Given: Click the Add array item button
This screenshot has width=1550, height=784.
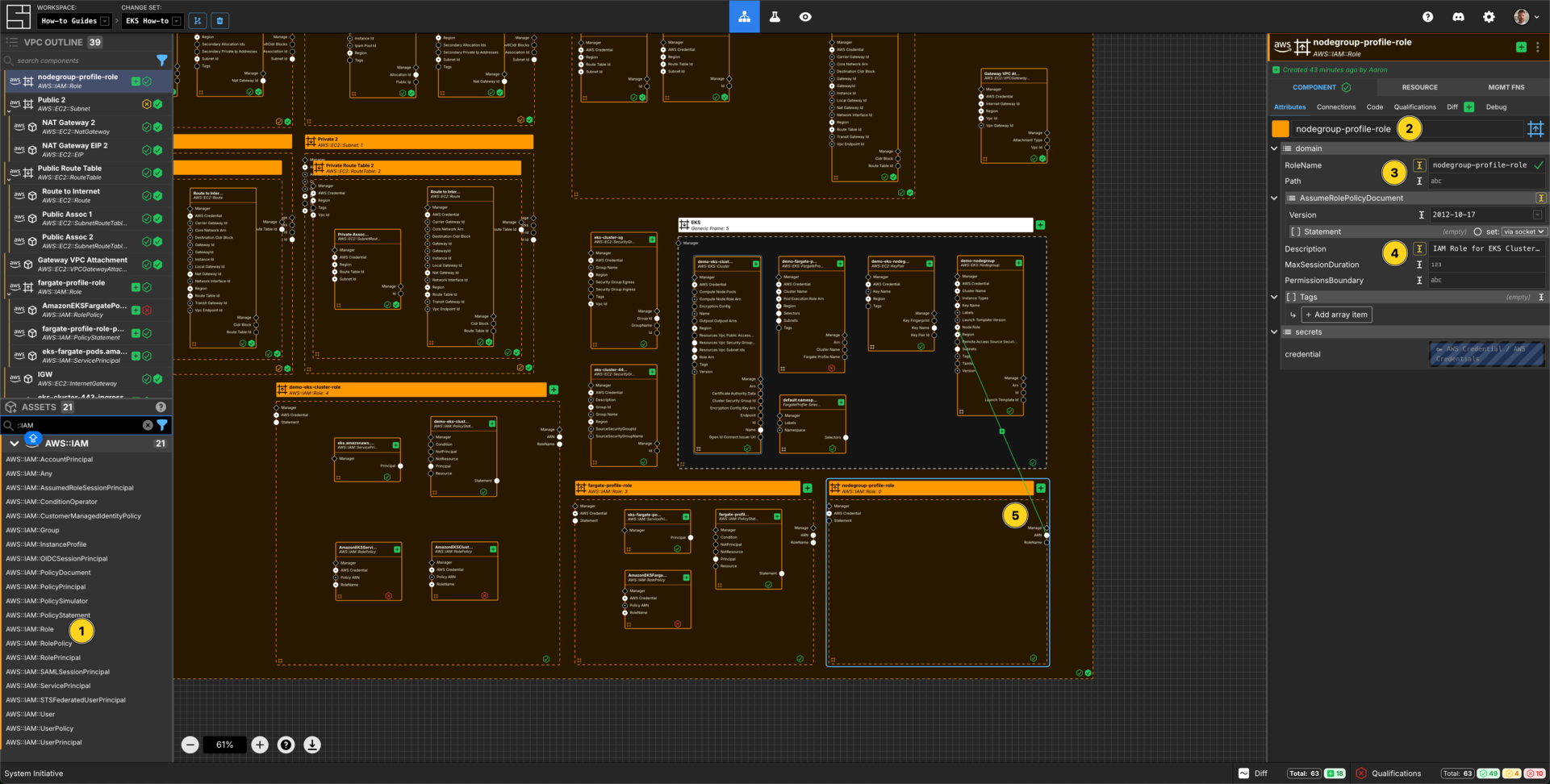Looking at the screenshot, I should (x=1336, y=315).
